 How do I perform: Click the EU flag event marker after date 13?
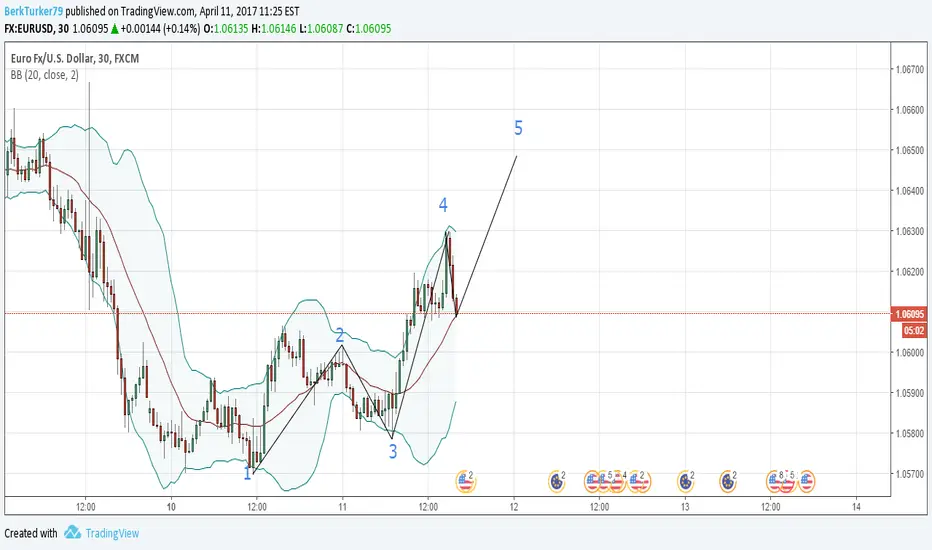pos(728,482)
